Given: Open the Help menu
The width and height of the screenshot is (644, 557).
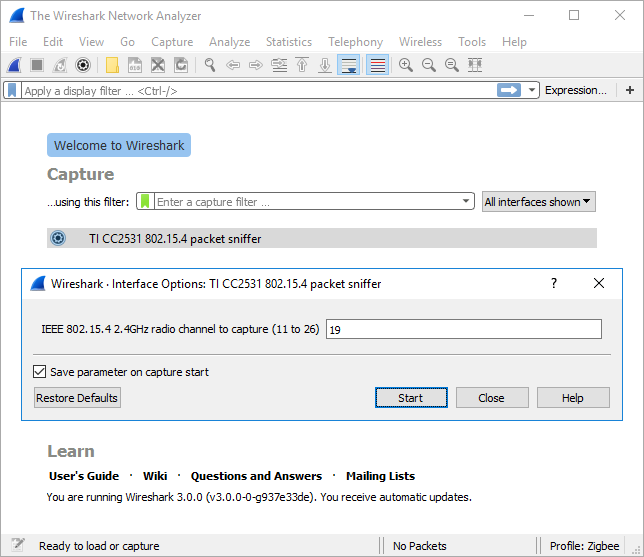Looking at the screenshot, I should click(514, 42).
